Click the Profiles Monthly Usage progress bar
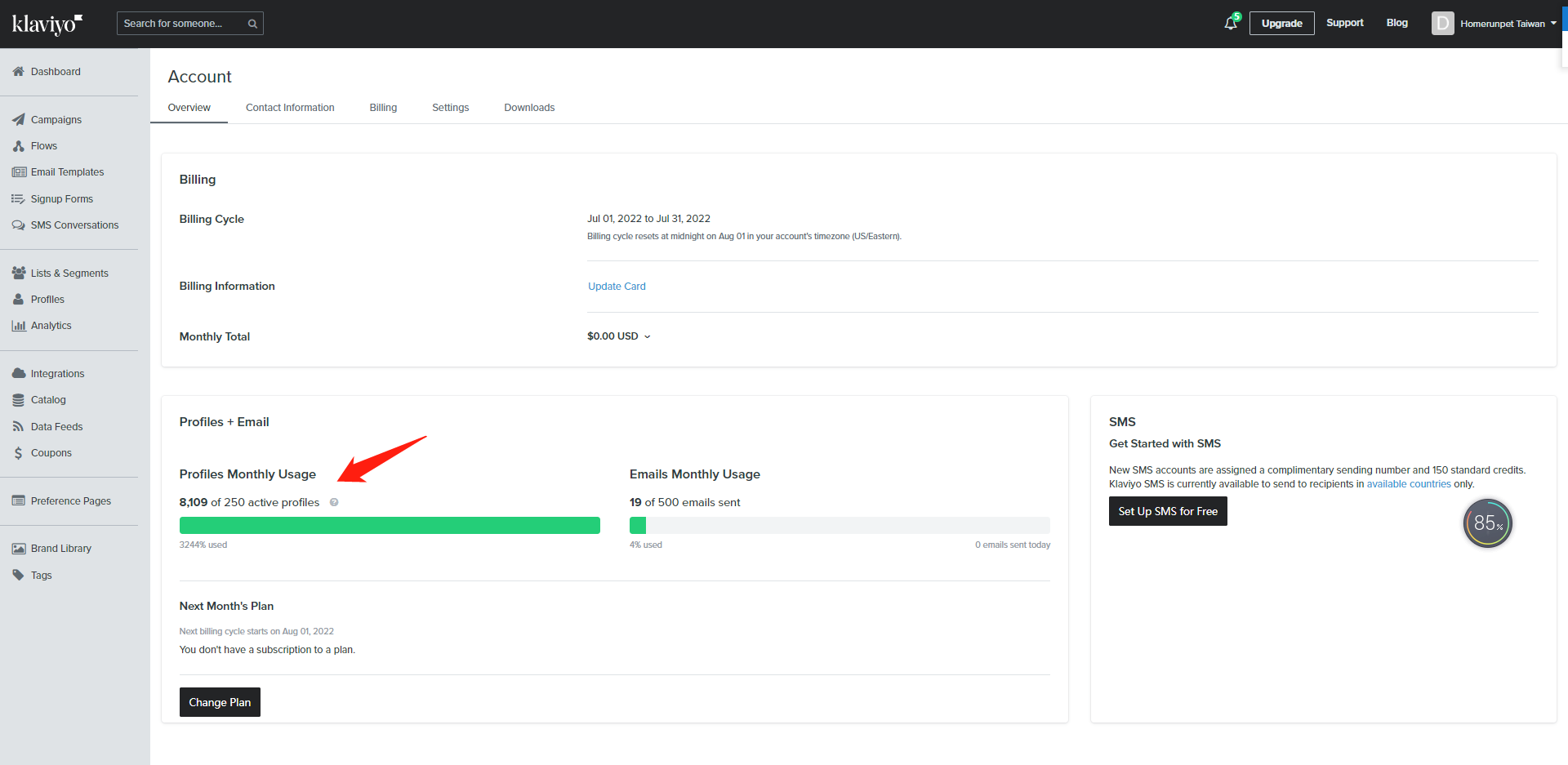1568x765 pixels. [x=390, y=526]
